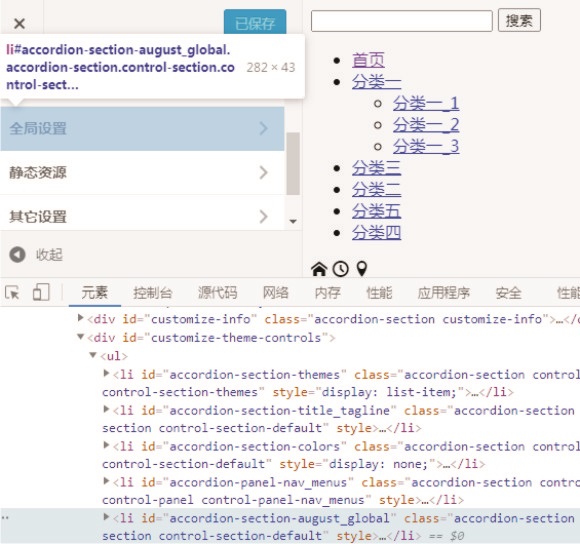Image resolution: width=580 pixels, height=544 pixels.
Task: Click the 收起 collapse arrow icon
Action: [x=17, y=255]
